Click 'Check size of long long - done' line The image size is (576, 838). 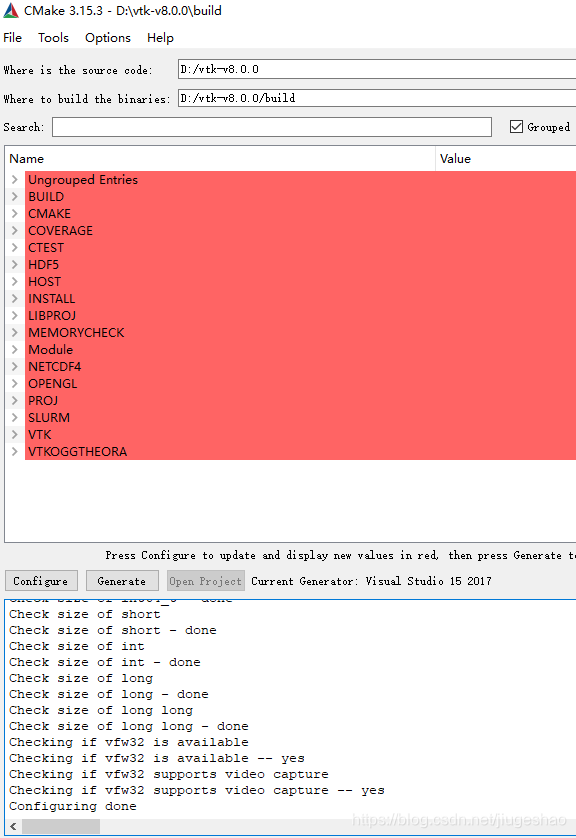pos(129,726)
